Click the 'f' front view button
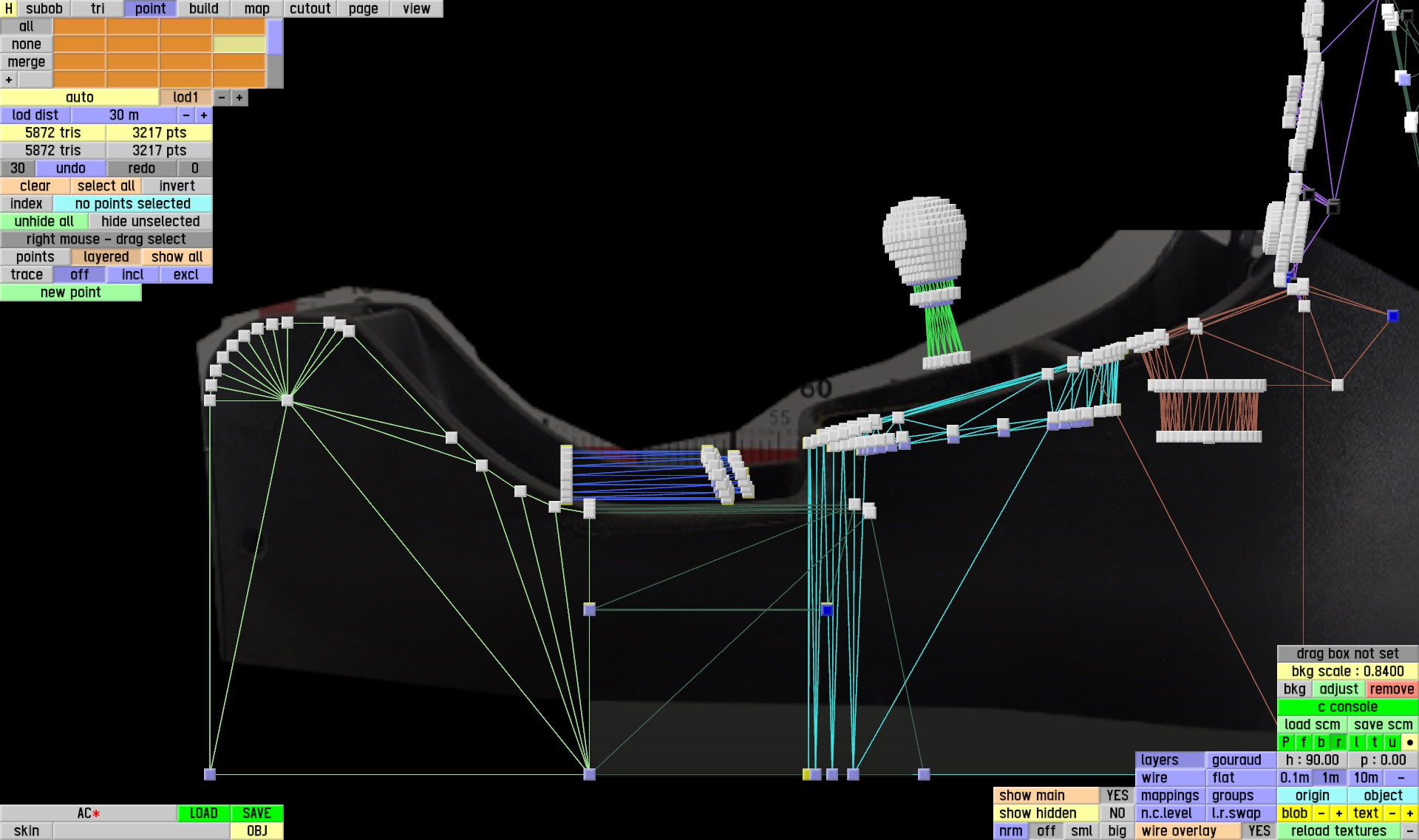The width and height of the screenshot is (1419, 840). 1304,742
